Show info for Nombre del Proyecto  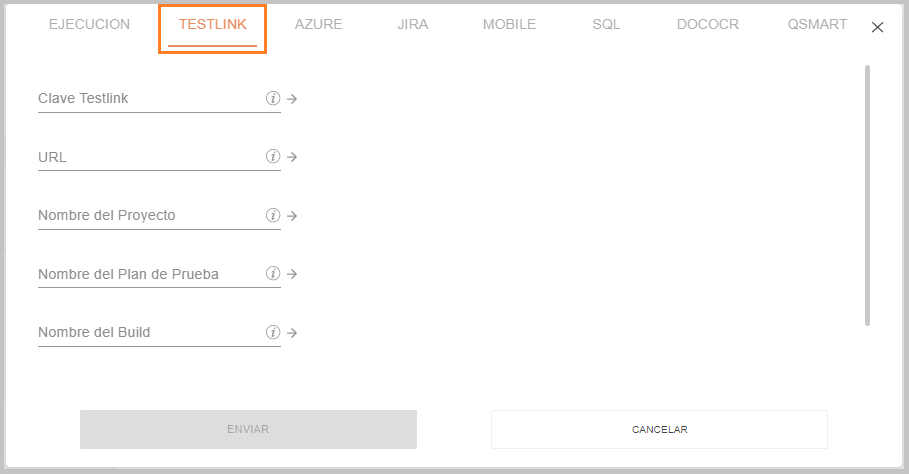[x=273, y=216]
